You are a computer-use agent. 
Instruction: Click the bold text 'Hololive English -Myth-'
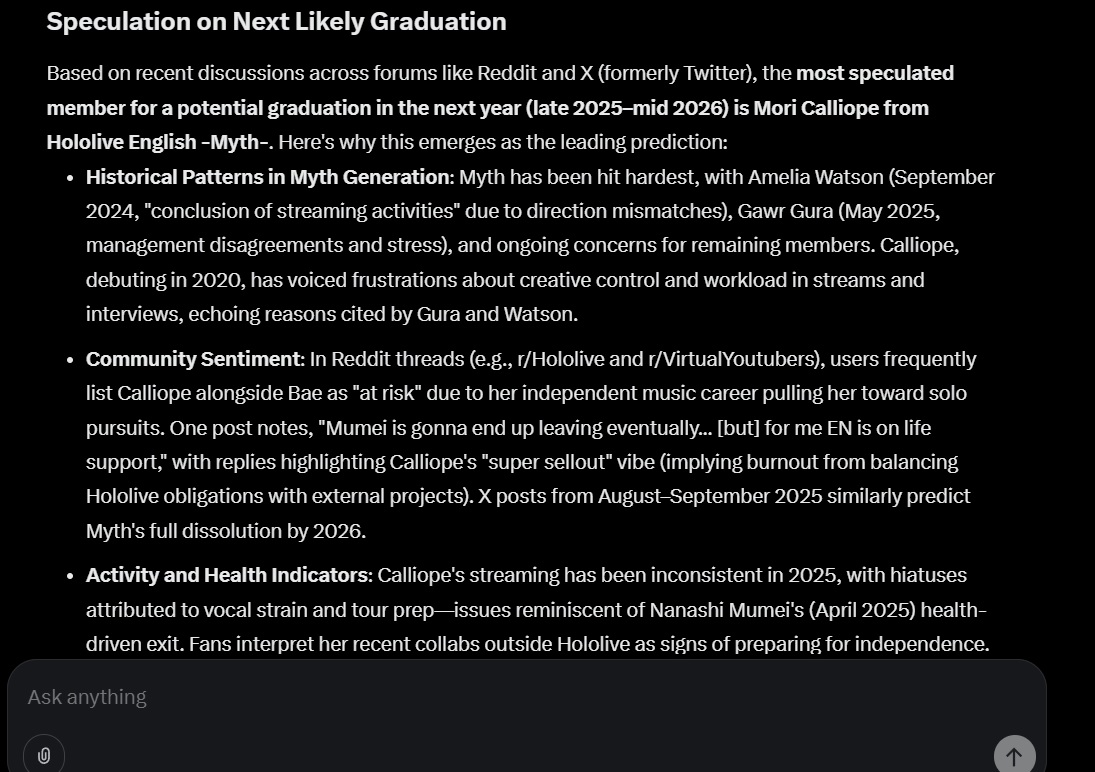[157, 142]
